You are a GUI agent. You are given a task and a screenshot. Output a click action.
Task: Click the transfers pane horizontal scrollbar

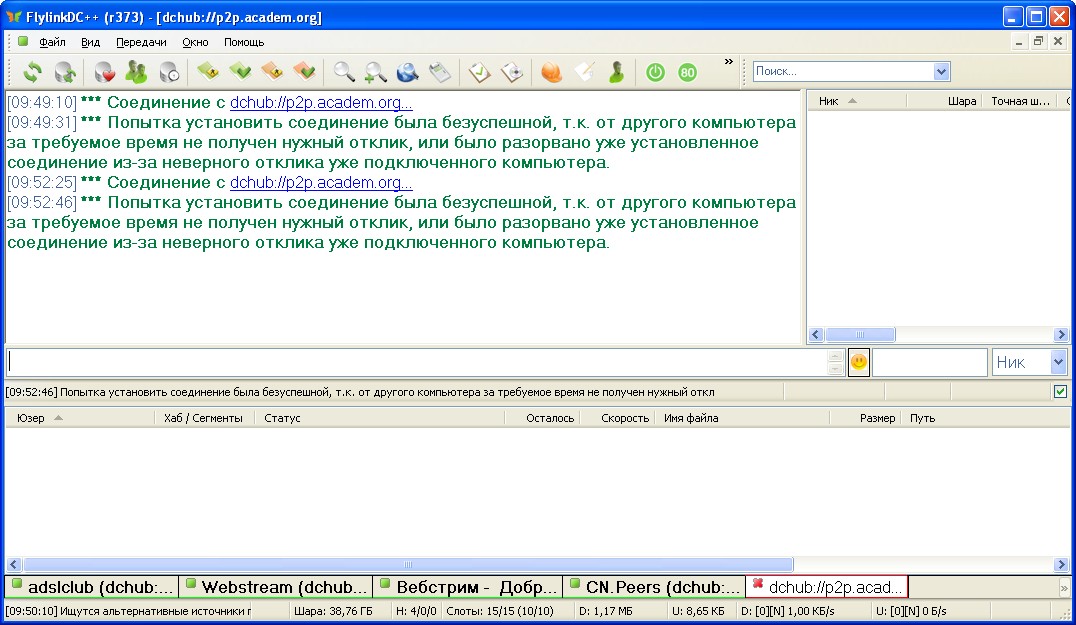(x=408, y=565)
